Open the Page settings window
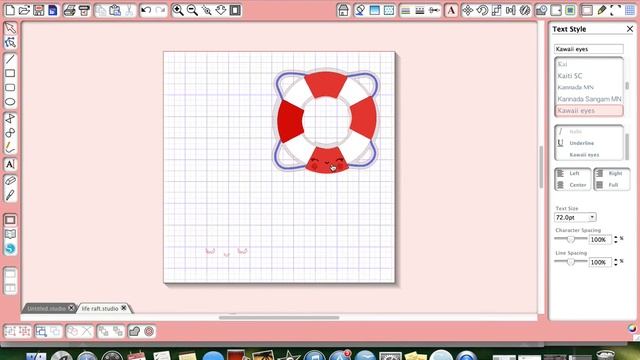The image size is (640, 360). pyautogui.click(x=587, y=10)
